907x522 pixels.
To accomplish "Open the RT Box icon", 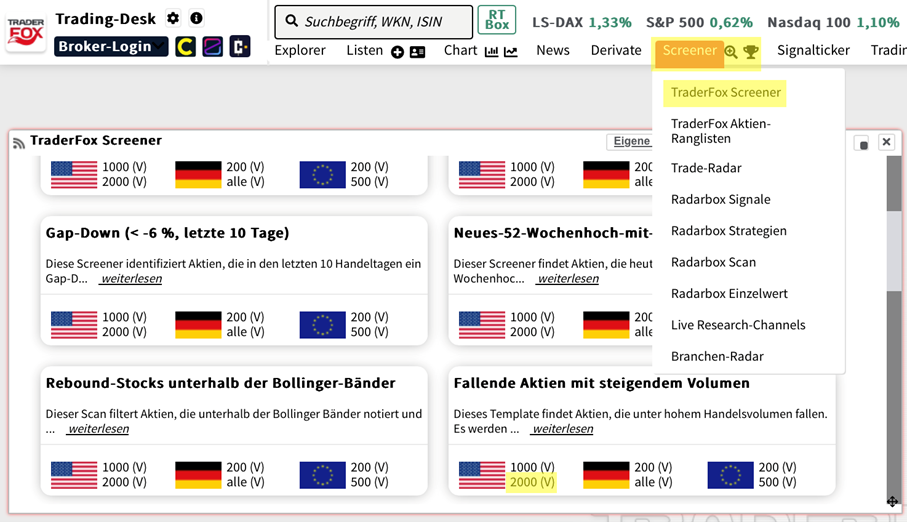I will click(x=497, y=20).
